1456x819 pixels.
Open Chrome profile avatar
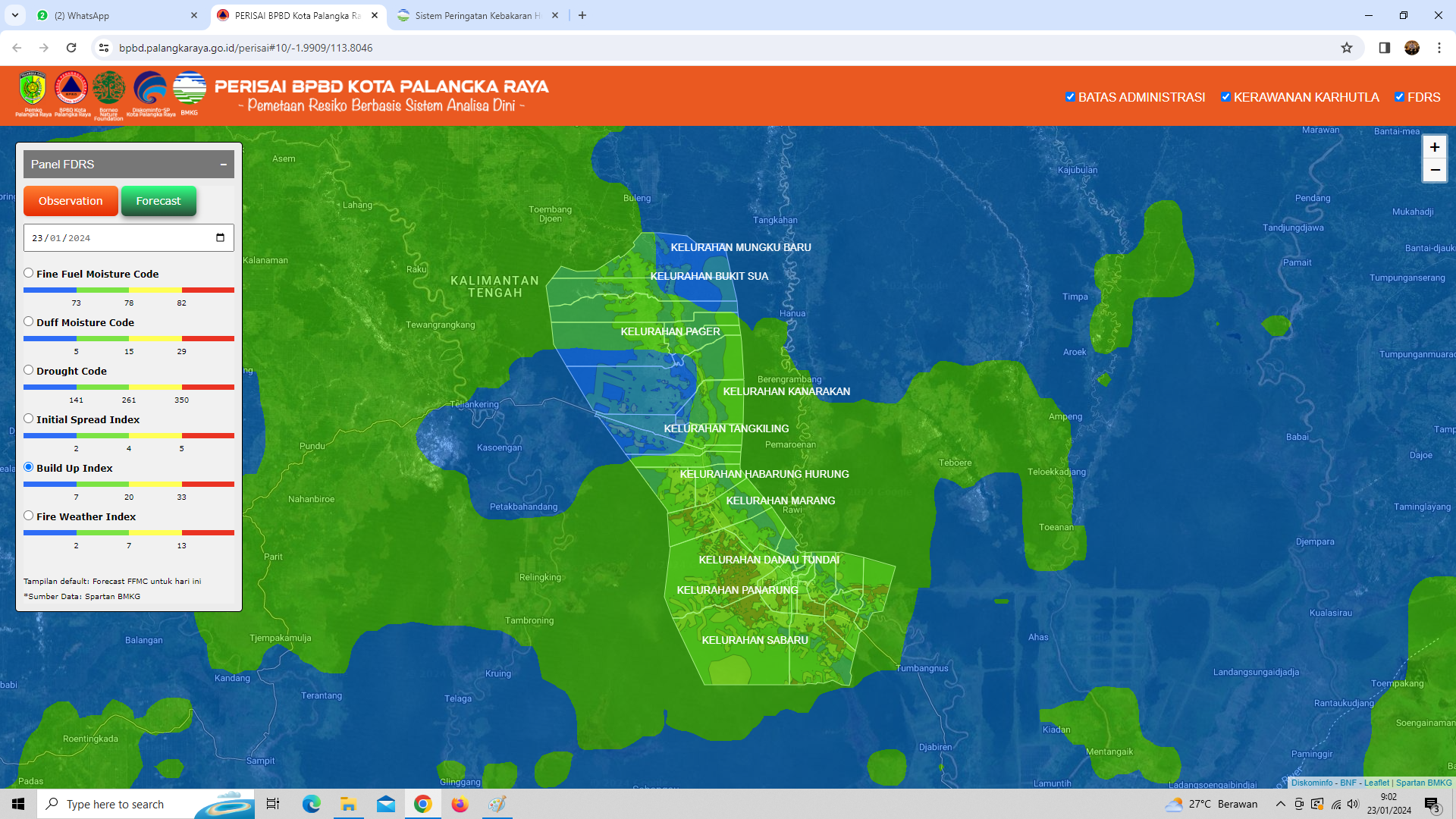(x=1411, y=48)
